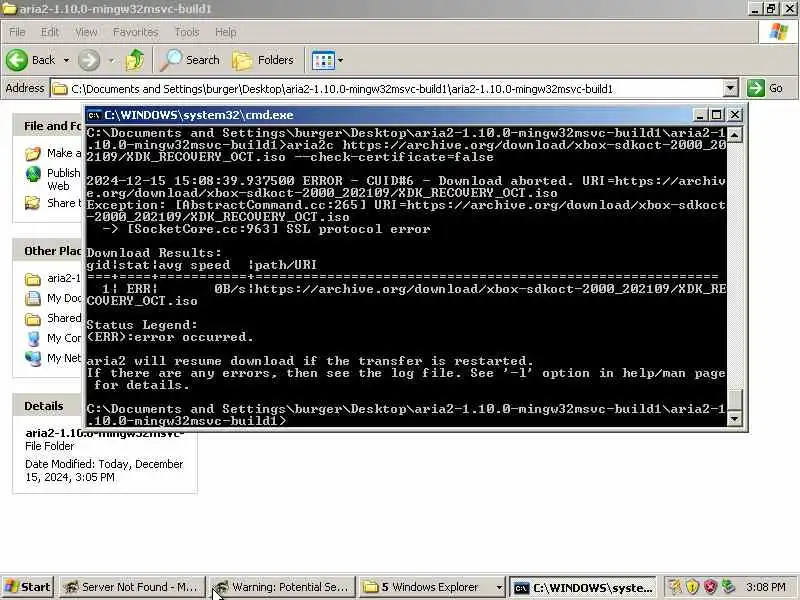Click the My Documents icon in sidebar
The image size is (800, 600).
coord(33,298)
